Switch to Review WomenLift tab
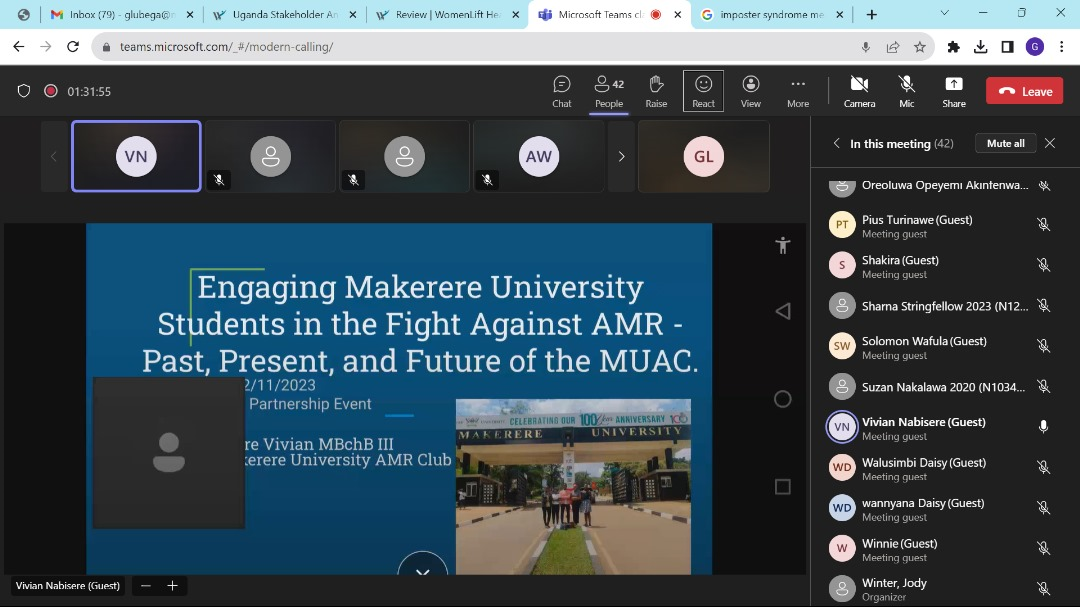The height and width of the screenshot is (607, 1080). click(x=447, y=14)
